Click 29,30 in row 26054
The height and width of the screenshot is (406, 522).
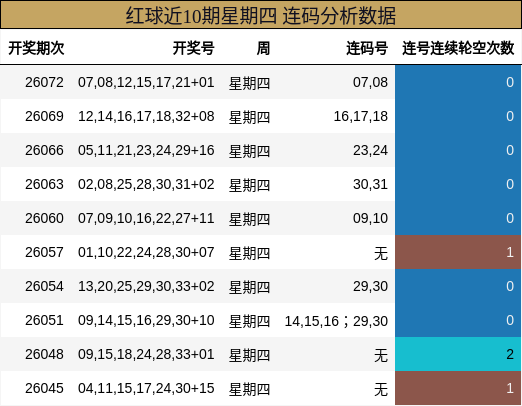pos(370,286)
